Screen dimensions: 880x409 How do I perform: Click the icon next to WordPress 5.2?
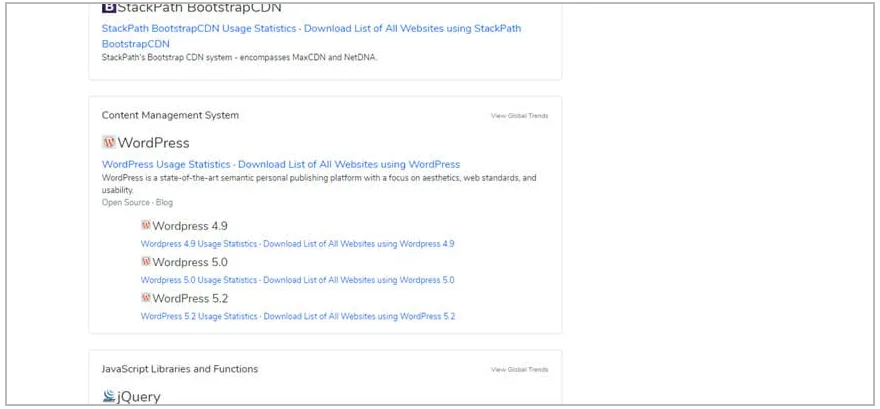click(x=146, y=297)
